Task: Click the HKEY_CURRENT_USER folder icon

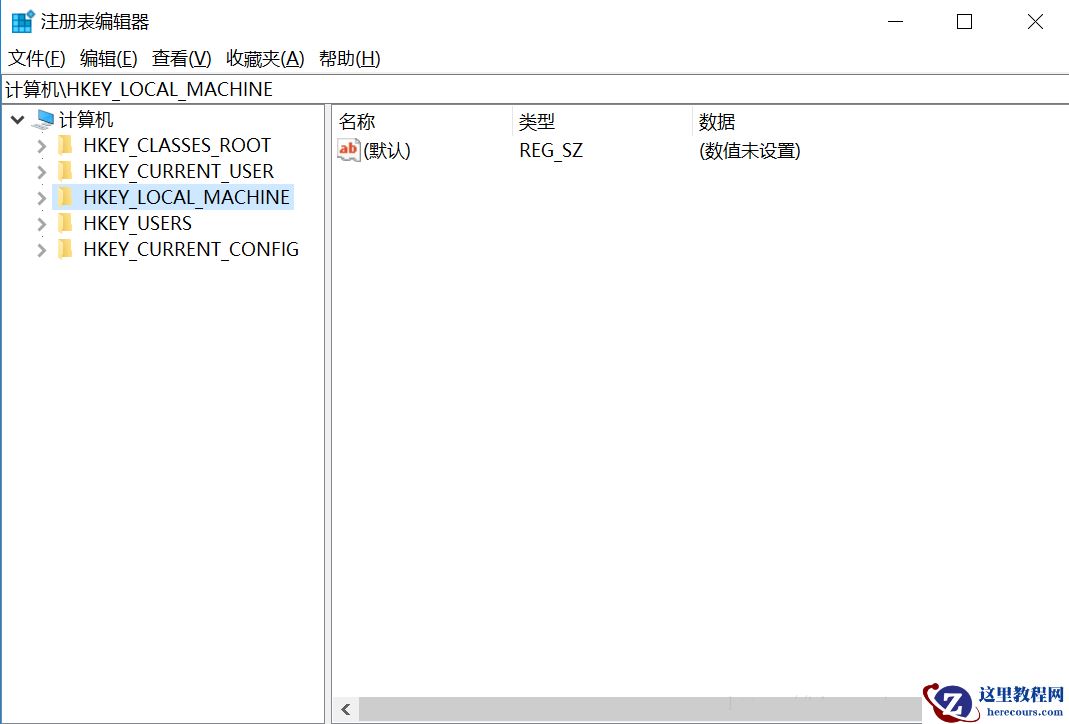Action: click(x=64, y=170)
